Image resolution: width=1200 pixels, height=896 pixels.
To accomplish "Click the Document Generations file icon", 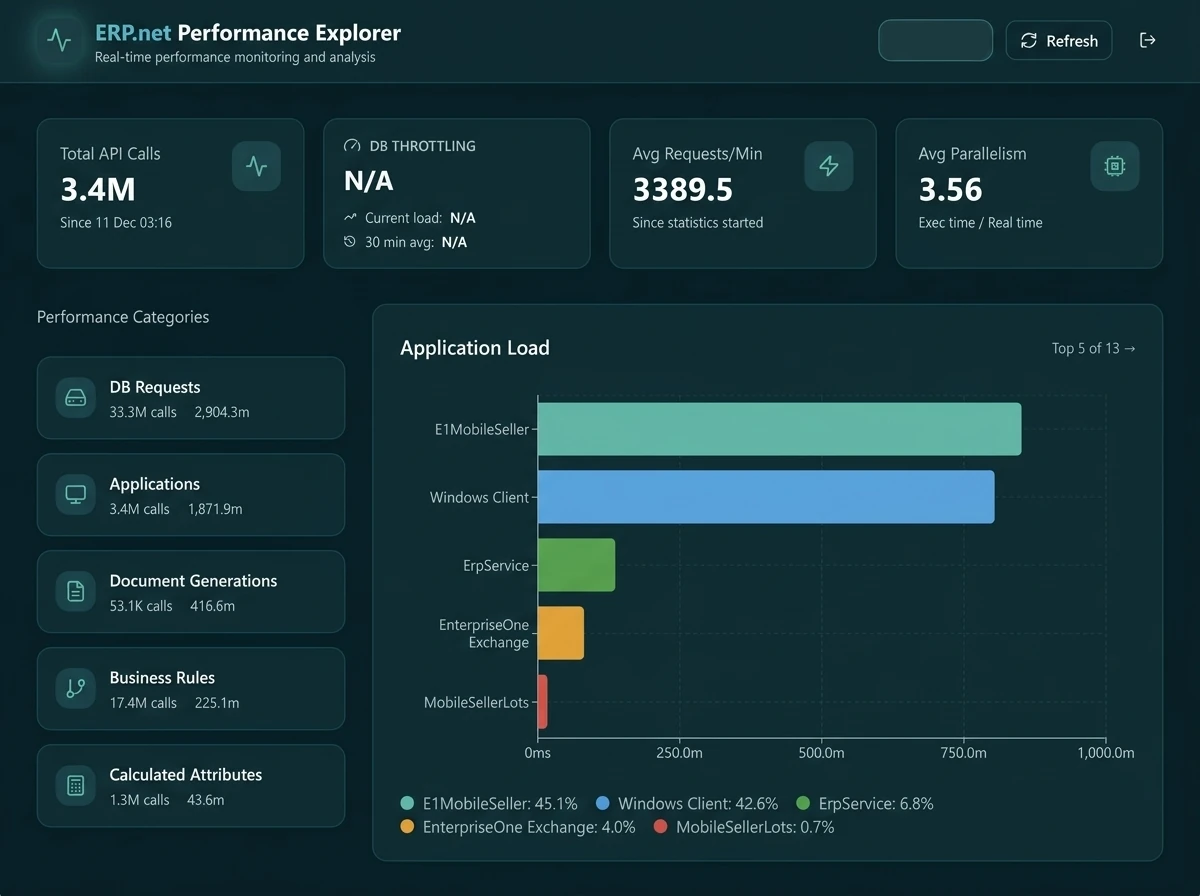I will (x=76, y=592).
